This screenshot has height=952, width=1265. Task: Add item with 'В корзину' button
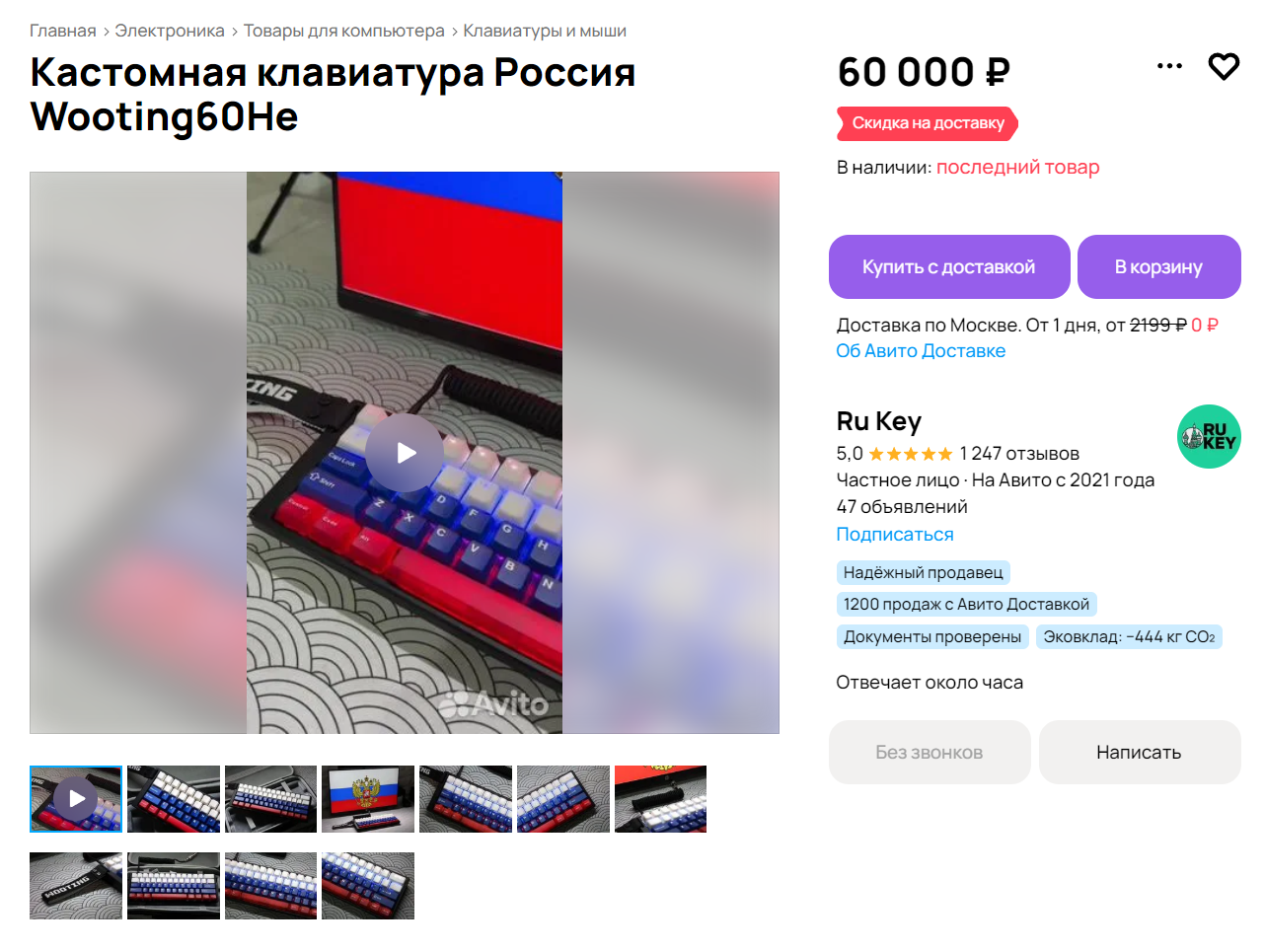(x=1159, y=266)
